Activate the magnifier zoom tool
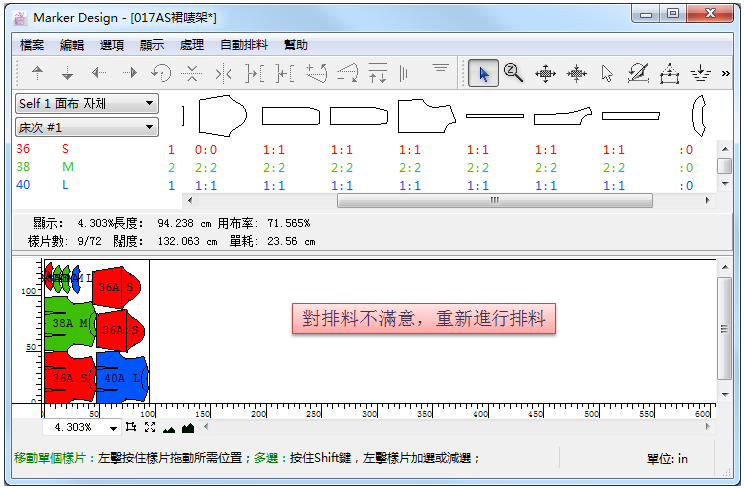Image resolution: width=744 pixels, height=489 pixels. pos(514,73)
